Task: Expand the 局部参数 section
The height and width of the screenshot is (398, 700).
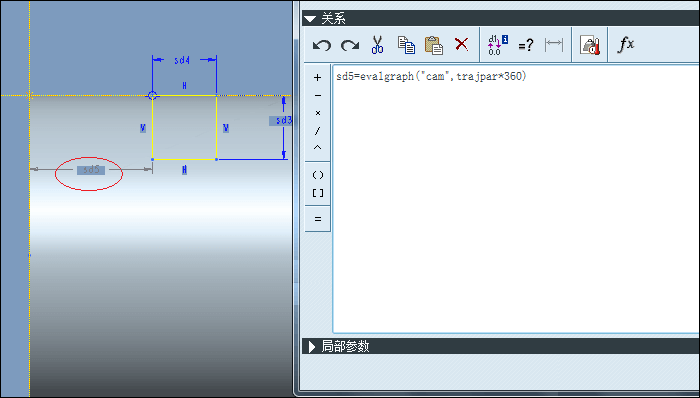Action: [x=312, y=346]
